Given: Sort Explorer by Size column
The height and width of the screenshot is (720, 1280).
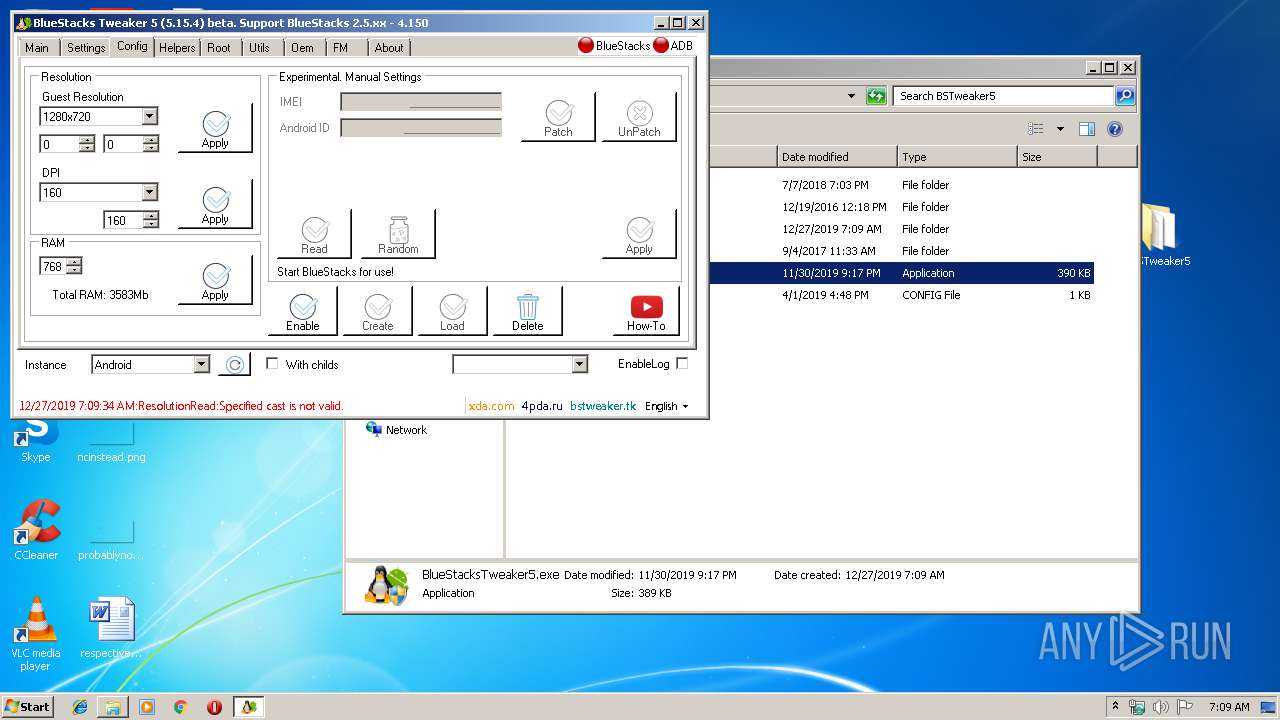Looking at the screenshot, I should (x=1057, y=157).
